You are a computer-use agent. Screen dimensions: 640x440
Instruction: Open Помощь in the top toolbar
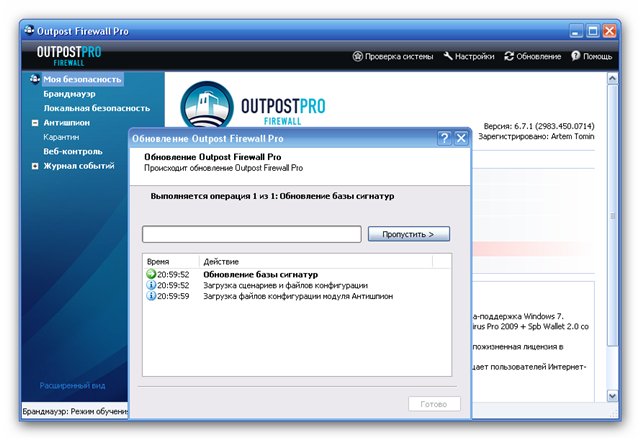click(x=591, y=56)
